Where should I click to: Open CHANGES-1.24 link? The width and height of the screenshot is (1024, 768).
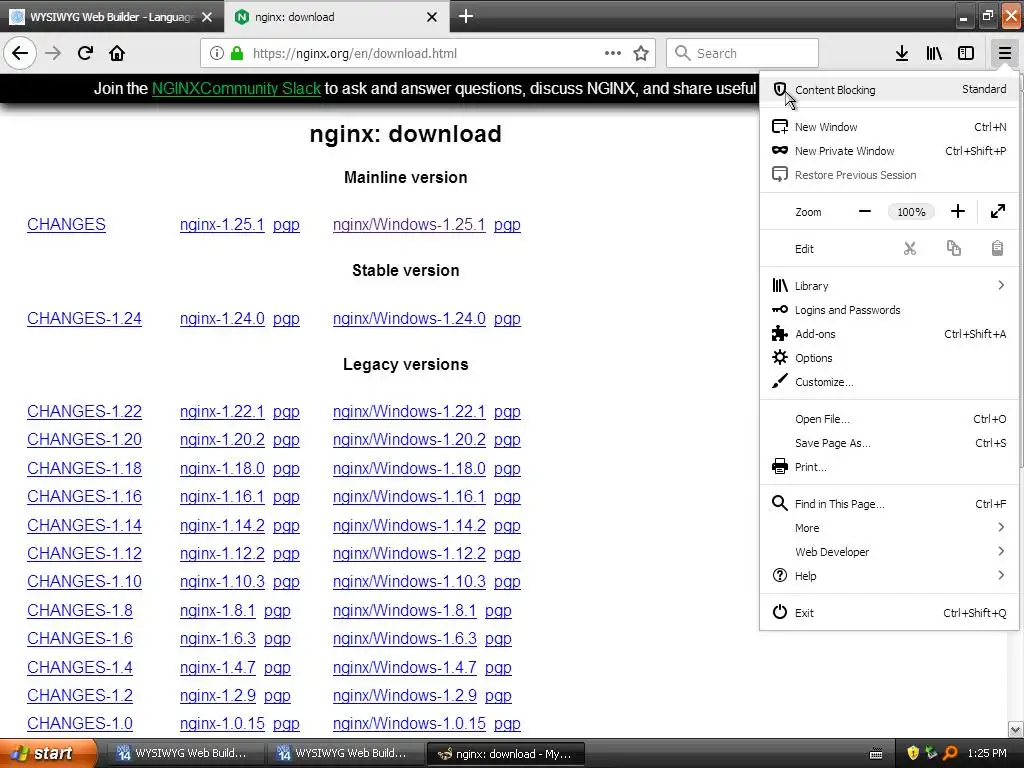tap(84, 319)
